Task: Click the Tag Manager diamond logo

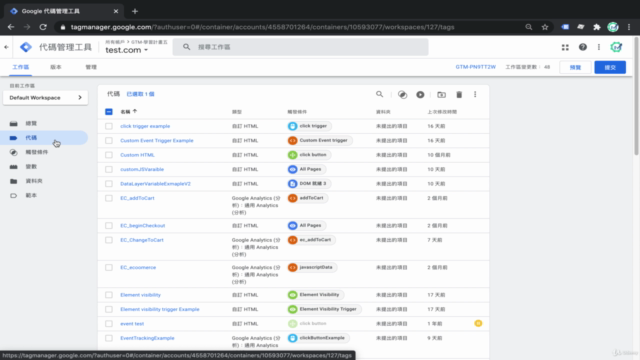Action: click(x=26, y=47)
